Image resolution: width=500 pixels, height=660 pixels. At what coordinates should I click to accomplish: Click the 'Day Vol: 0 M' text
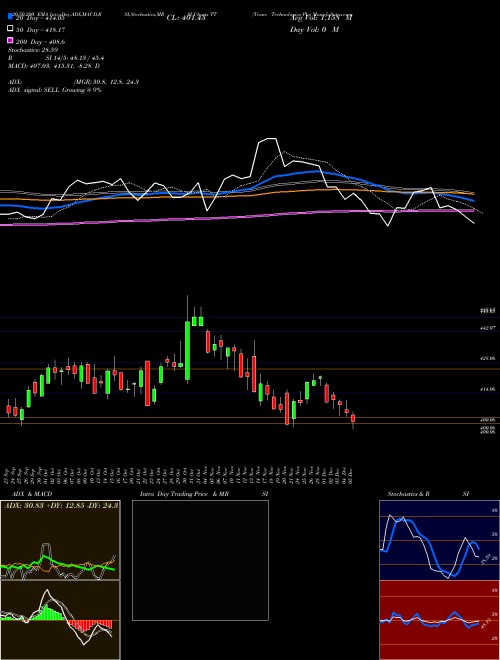click(x=314, y=30)
